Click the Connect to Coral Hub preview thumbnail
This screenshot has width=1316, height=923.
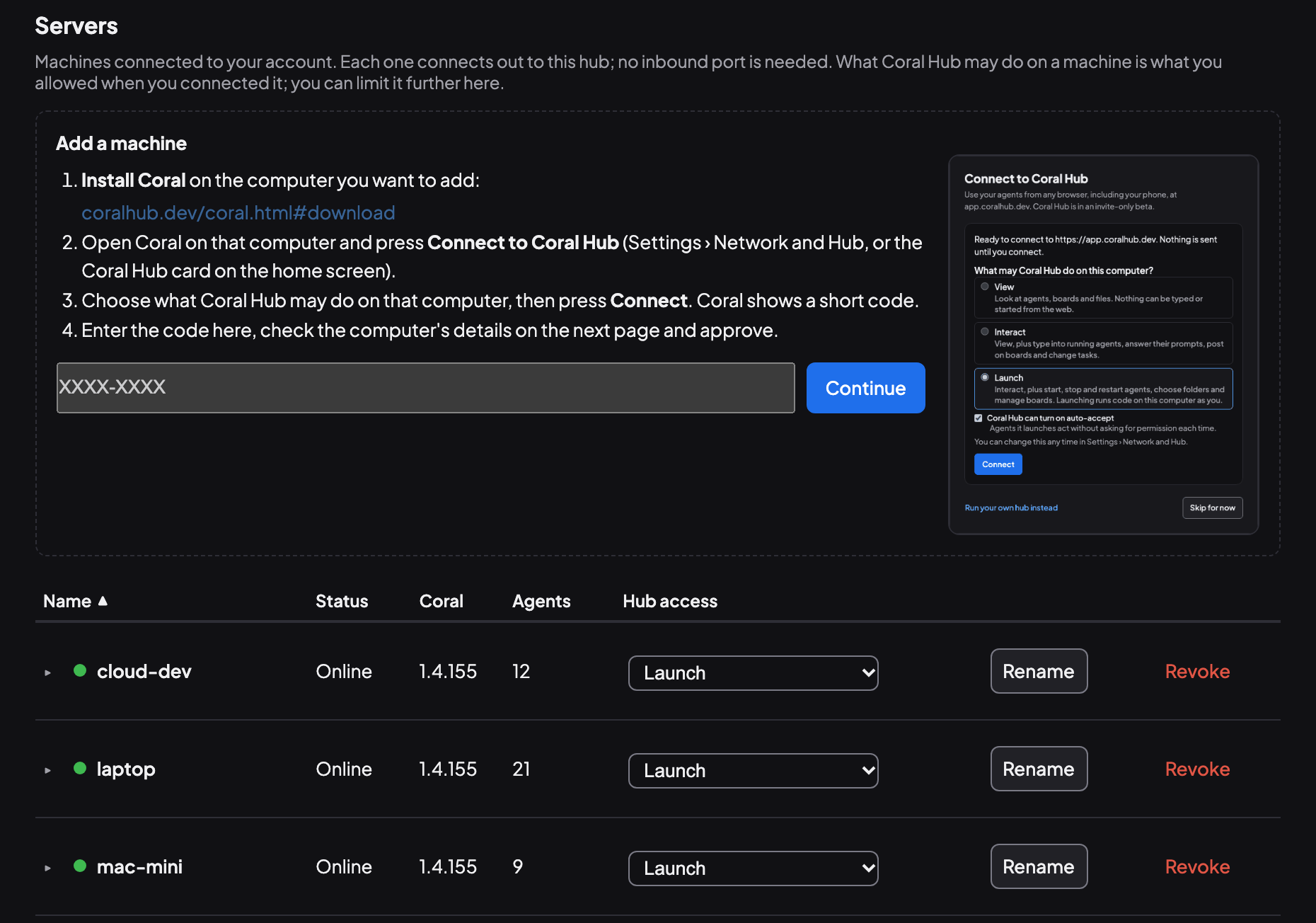click(x=1103, y=344)
